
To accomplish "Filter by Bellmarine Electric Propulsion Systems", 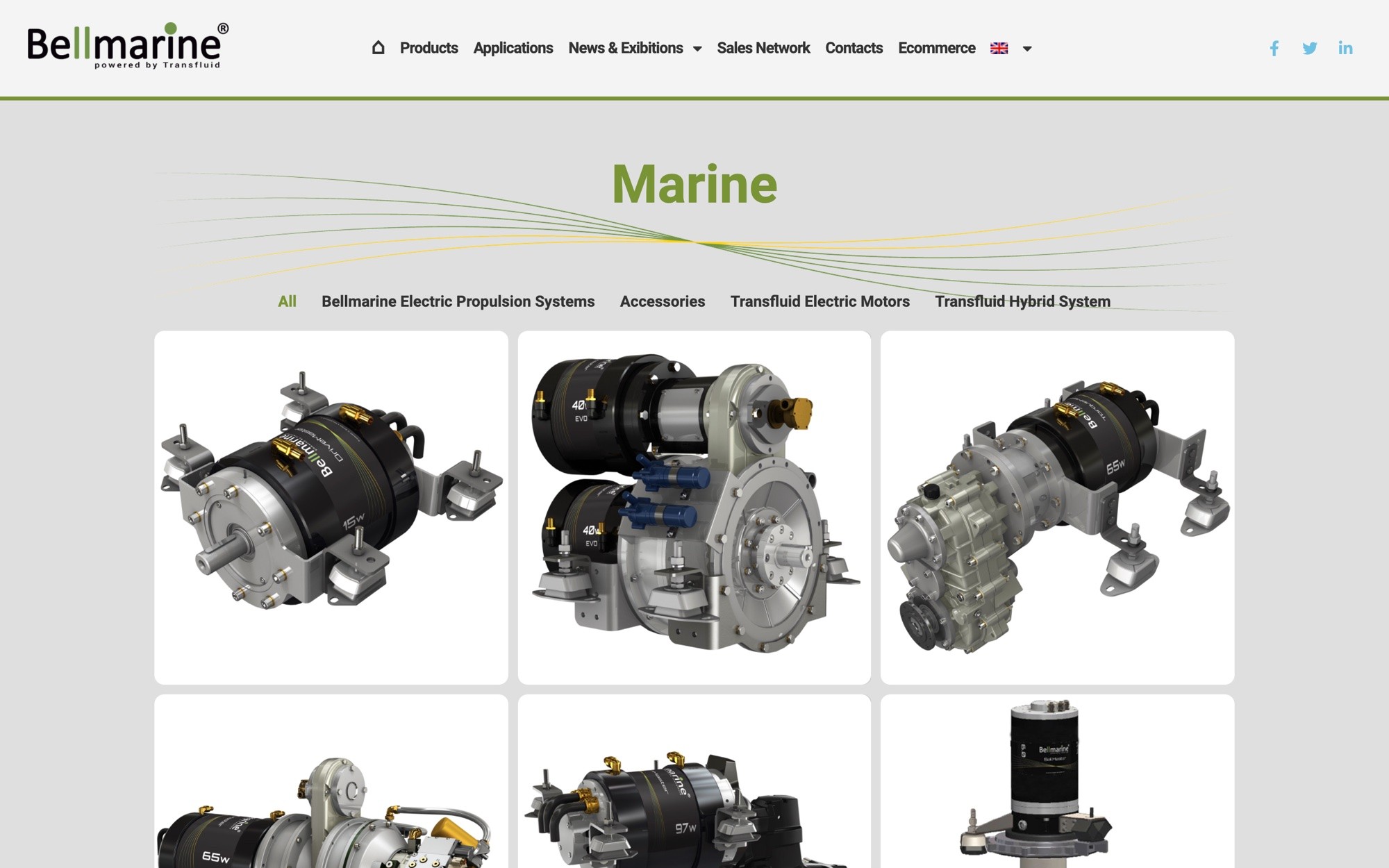I will pyautogui.click(x=458, y=301).
